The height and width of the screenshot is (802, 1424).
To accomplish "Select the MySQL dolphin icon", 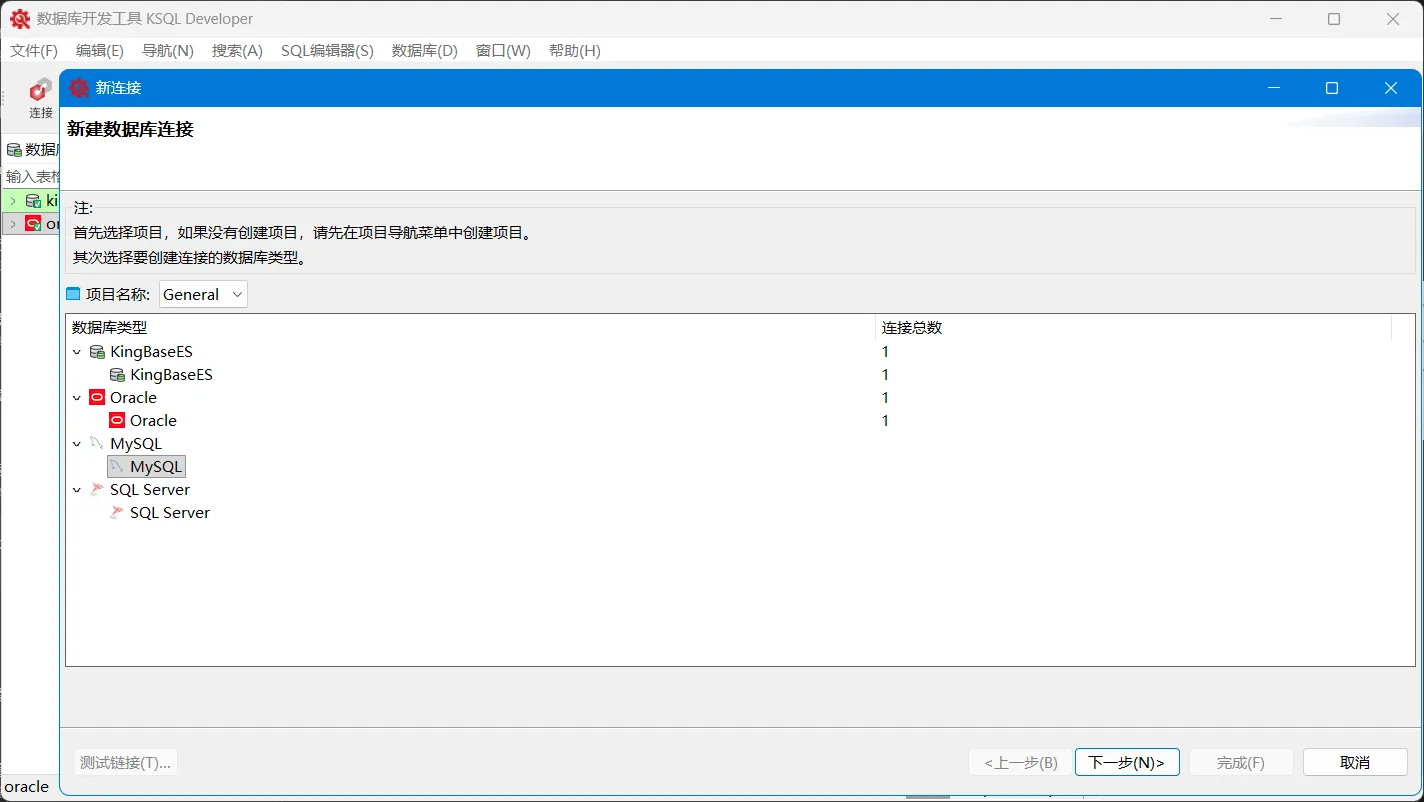I will coord(97,443).
